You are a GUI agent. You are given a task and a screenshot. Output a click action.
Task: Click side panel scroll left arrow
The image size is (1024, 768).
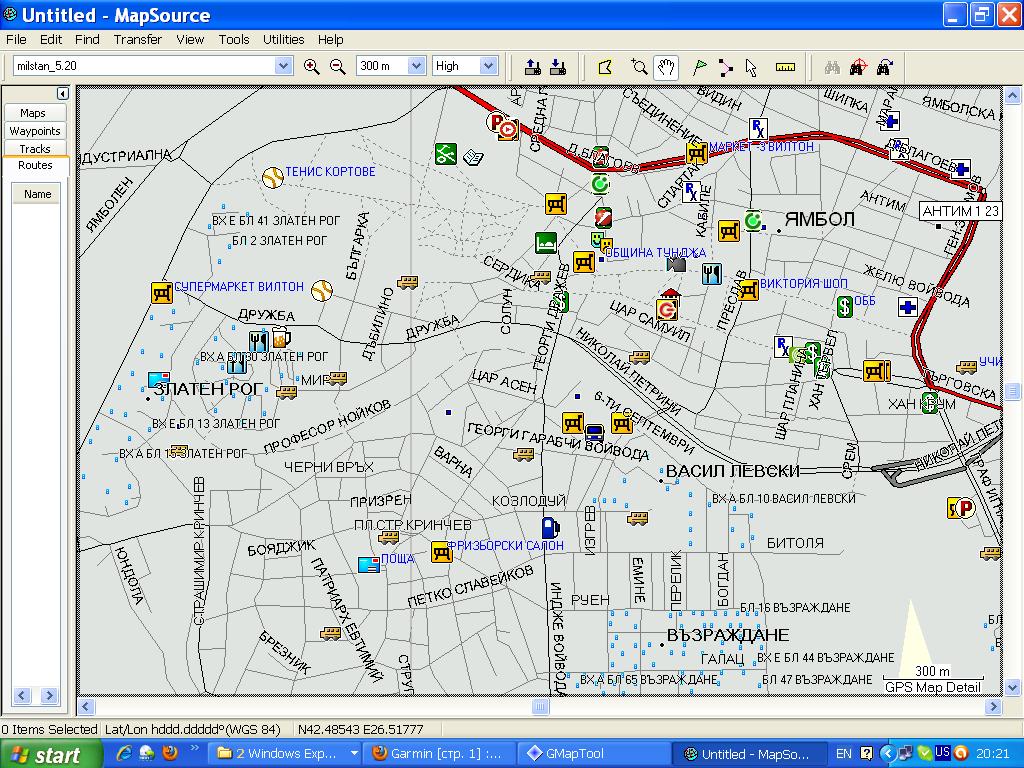(x=22, y=696)
